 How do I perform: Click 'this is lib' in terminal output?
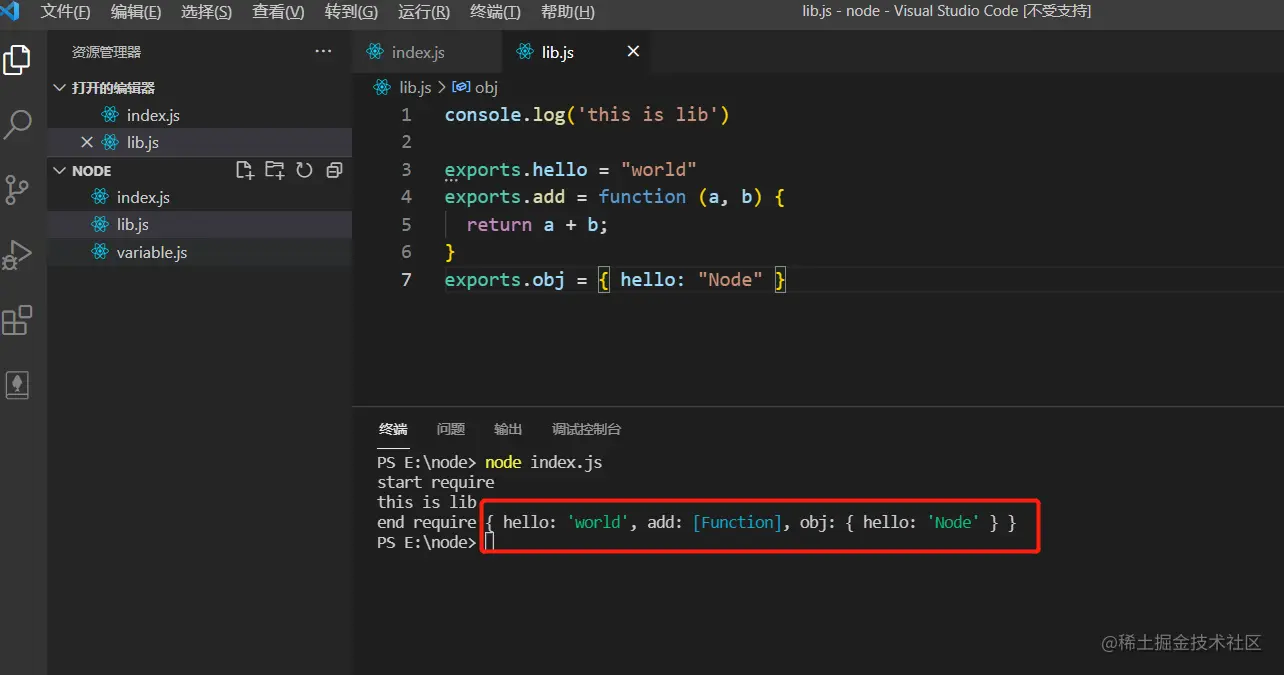[427, 503]
